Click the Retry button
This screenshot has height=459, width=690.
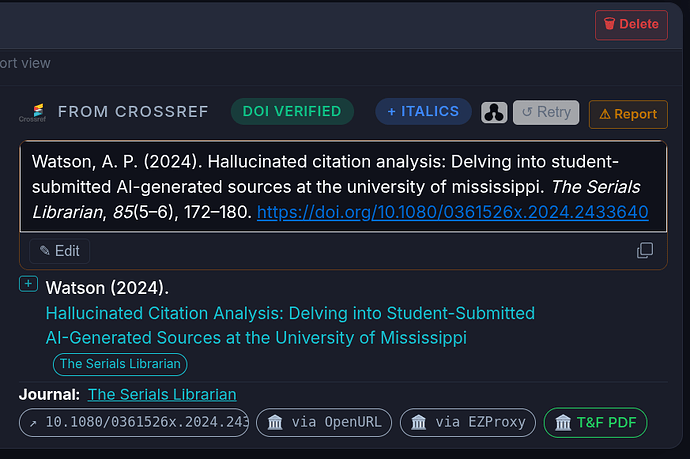(x=546, y=112)
